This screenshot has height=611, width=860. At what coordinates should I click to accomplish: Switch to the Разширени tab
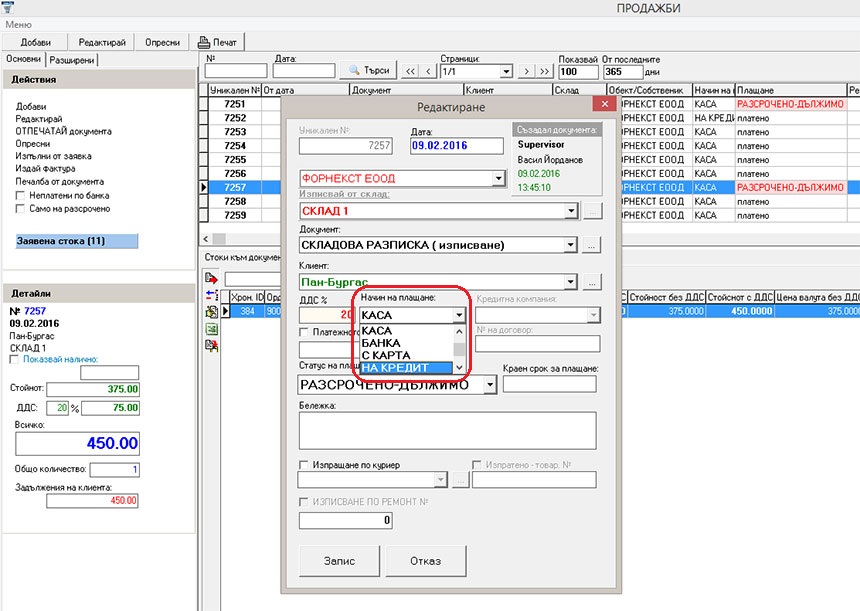(x=72, y=60)
